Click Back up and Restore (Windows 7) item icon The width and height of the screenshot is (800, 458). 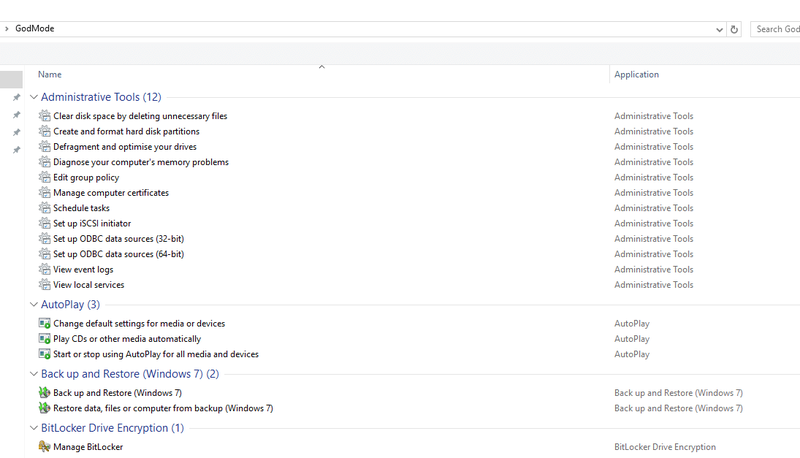coord(45,393)
